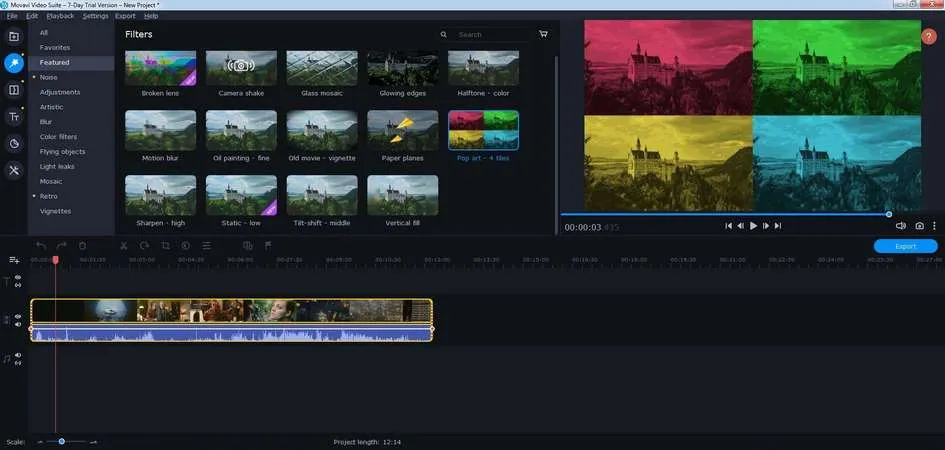Toggle link icon of title track
Viewport: 945px width, 450px height.
[x=18, y=284]
